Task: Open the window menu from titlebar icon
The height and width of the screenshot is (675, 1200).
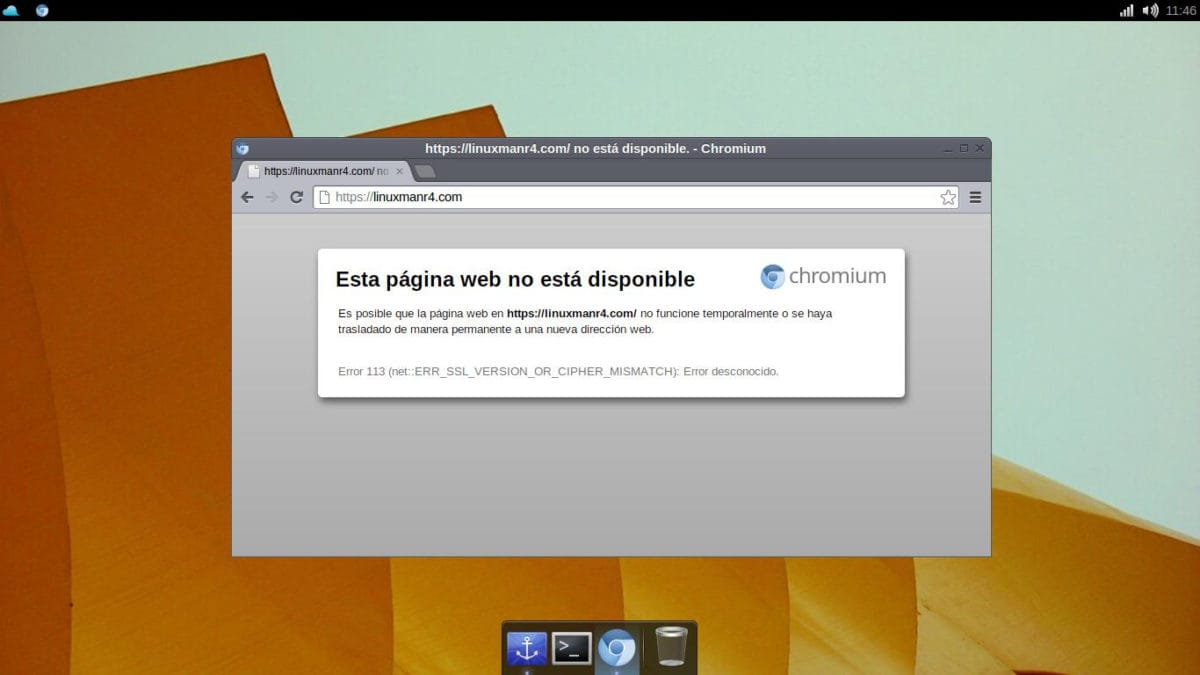Action: pos(242,148)
